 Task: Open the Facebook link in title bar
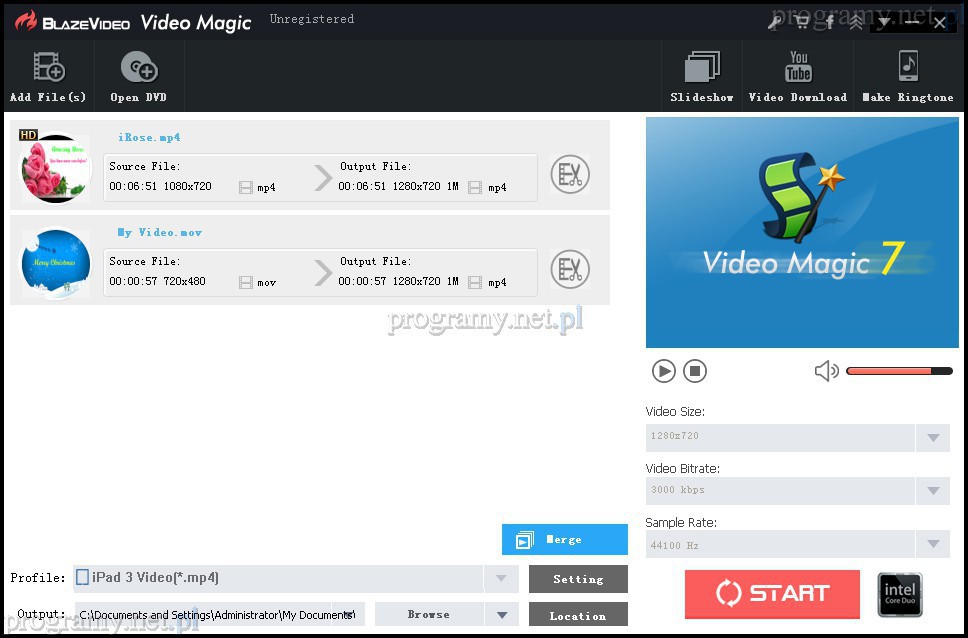829,22
